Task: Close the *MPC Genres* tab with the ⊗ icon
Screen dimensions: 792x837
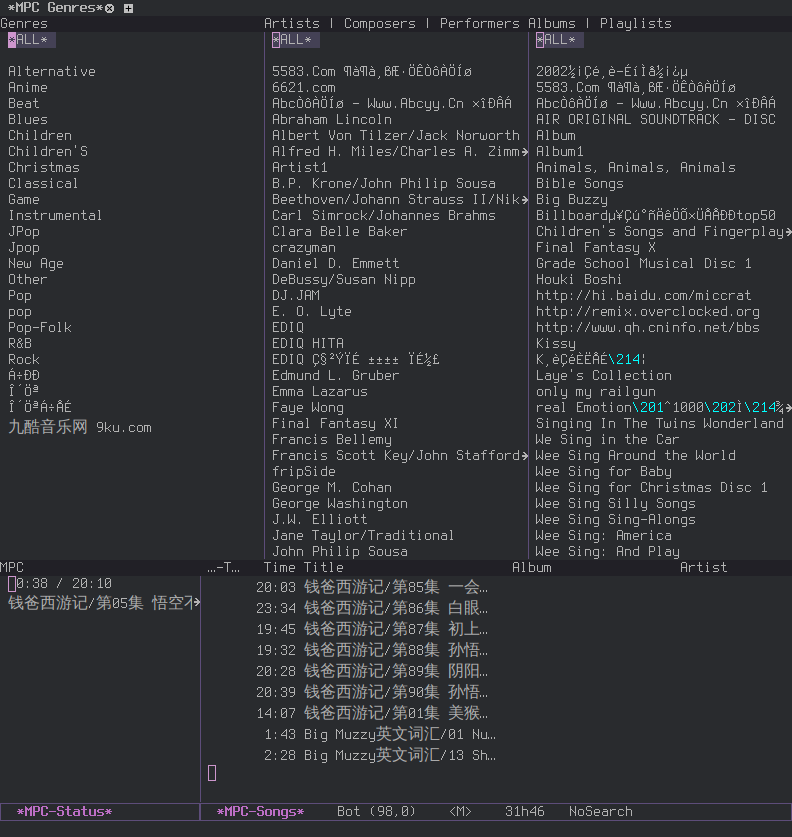Action: [x=110, y=7]
